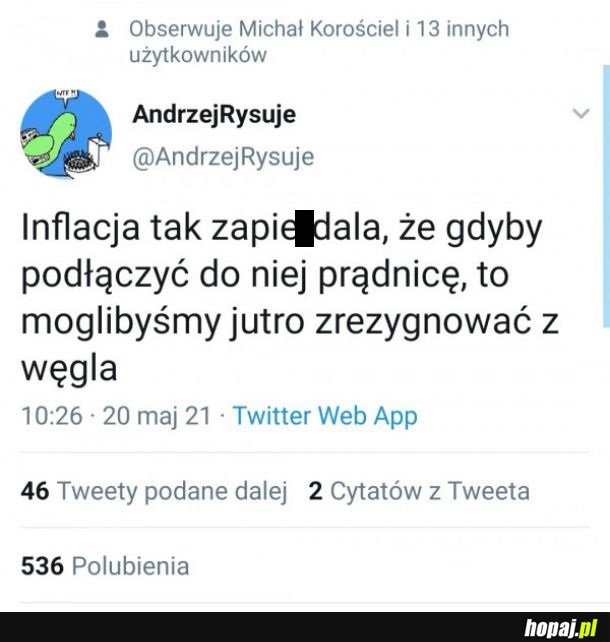Viewport: 610px width, 642px height.
Task: Open the AndrzejRysuje profile avatar
Action: coord(66,134)
